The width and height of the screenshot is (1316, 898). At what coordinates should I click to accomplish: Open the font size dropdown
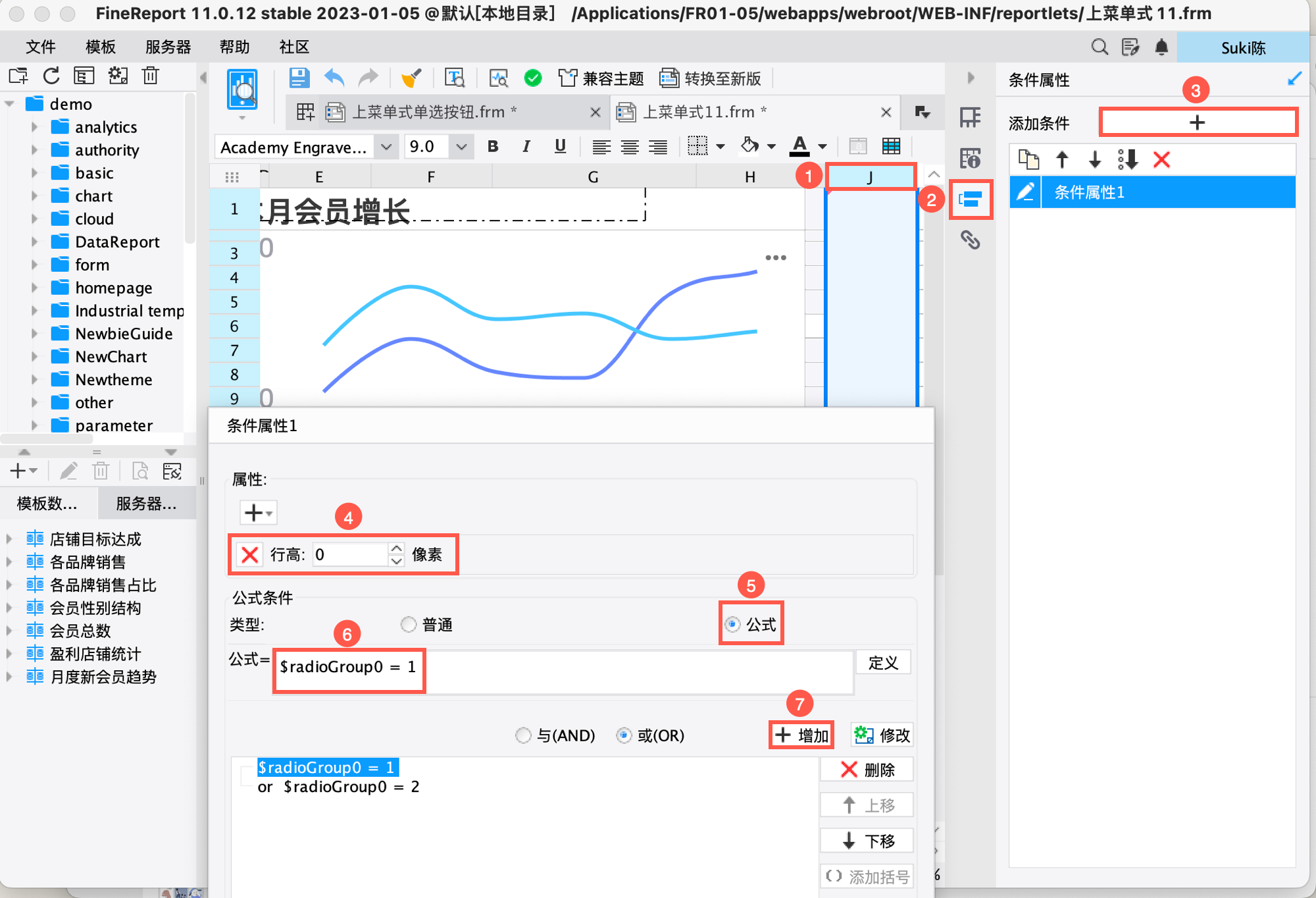click(461, 147)
